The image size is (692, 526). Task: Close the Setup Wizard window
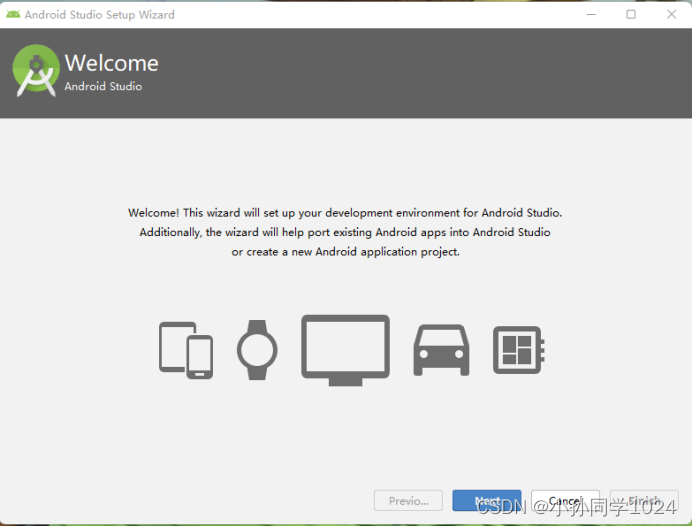coord(671,15)
